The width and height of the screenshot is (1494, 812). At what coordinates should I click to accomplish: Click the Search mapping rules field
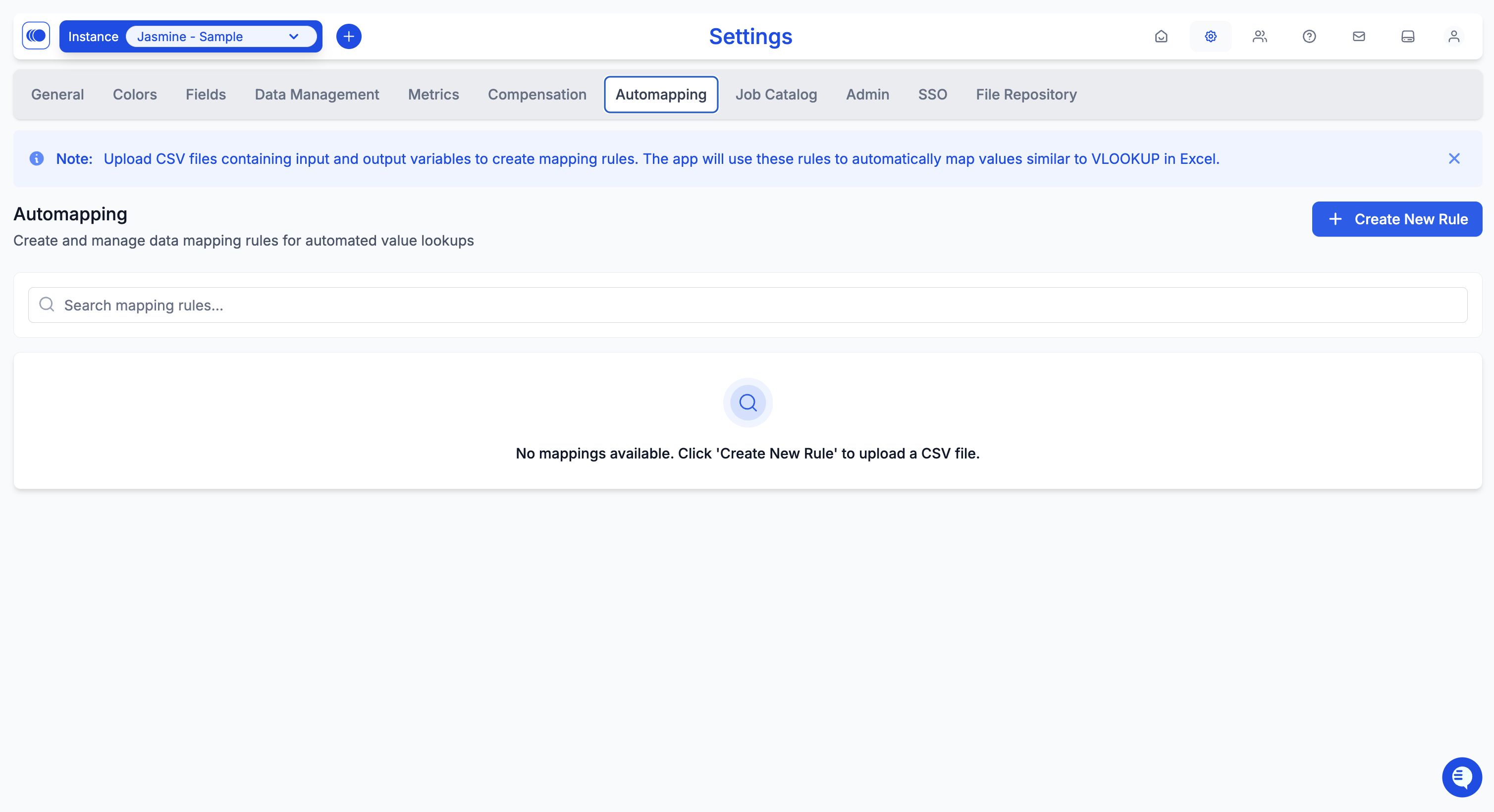(747, 305)
